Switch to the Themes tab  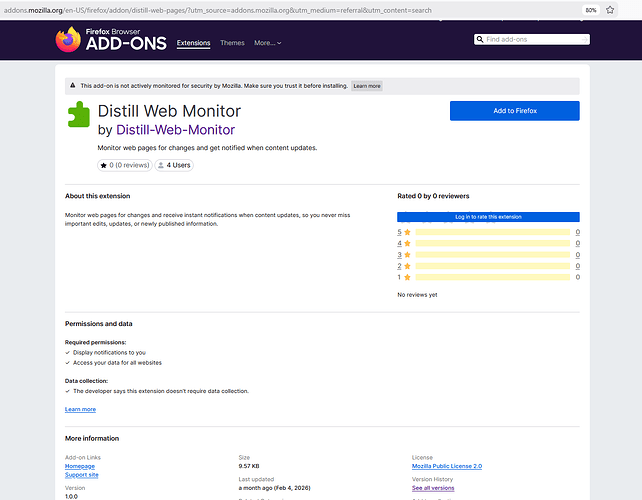coord(232,43)
